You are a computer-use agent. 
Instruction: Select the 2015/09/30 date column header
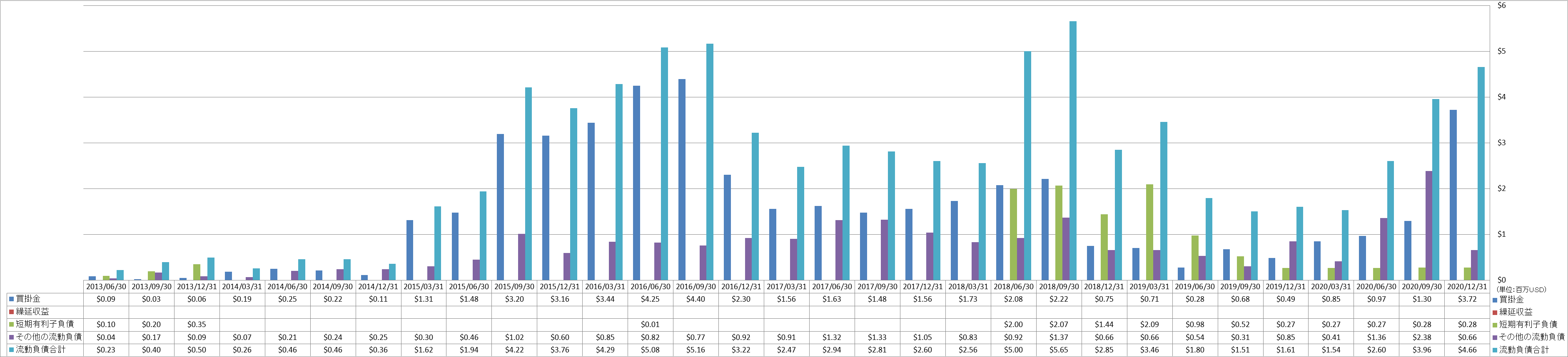point(514,286)
